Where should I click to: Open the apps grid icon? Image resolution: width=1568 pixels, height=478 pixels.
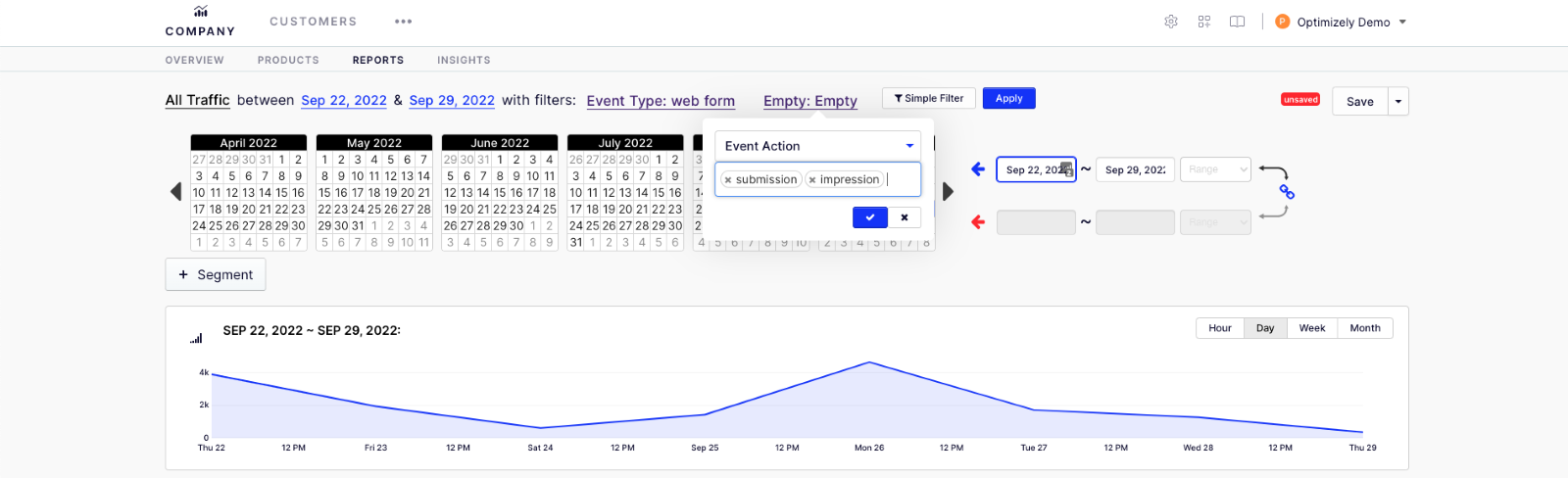[1204, 22]
